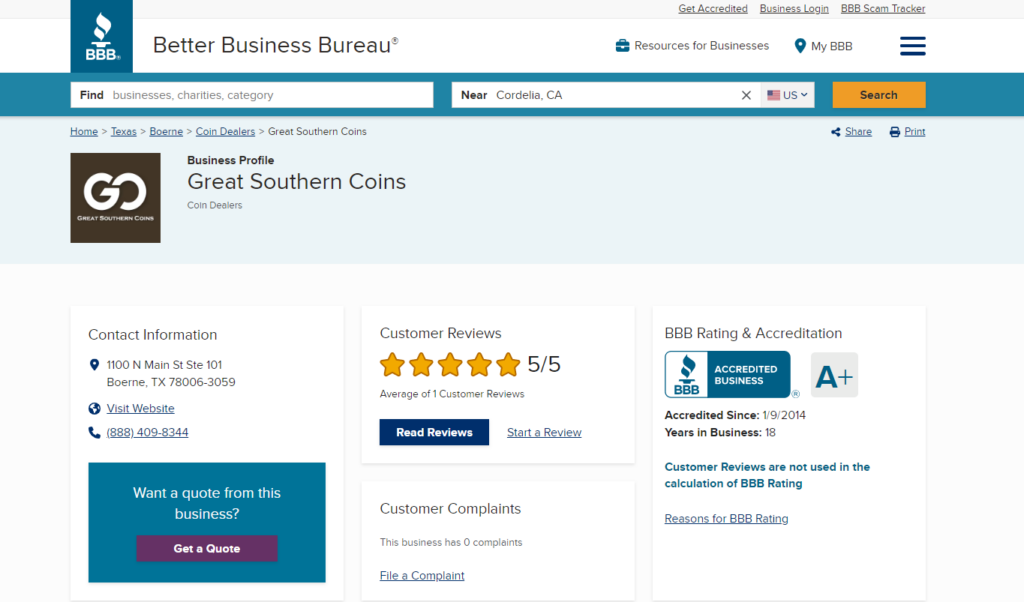Click the Share link
Screen dimensions: 1024x602
click(858, 131)
